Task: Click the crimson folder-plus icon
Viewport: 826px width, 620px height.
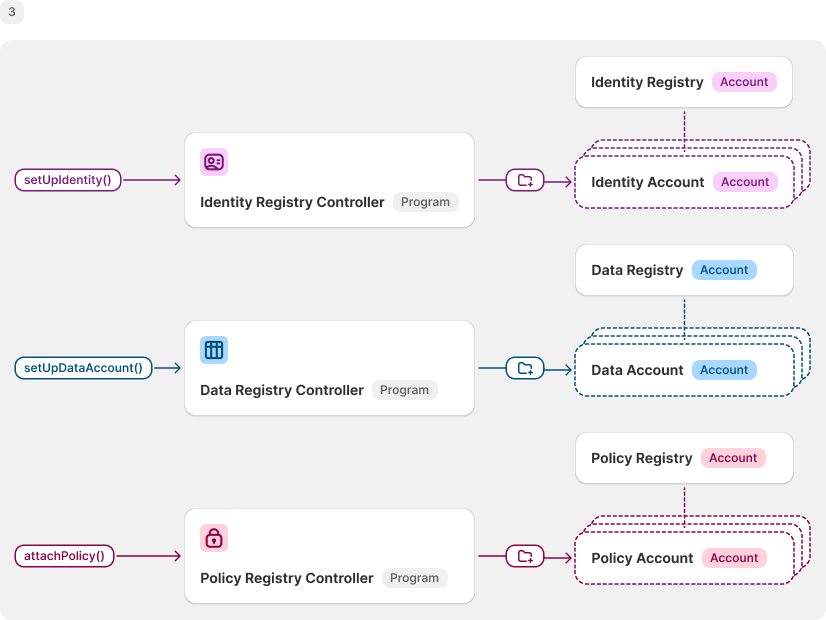Action: (x=525, y=556)
